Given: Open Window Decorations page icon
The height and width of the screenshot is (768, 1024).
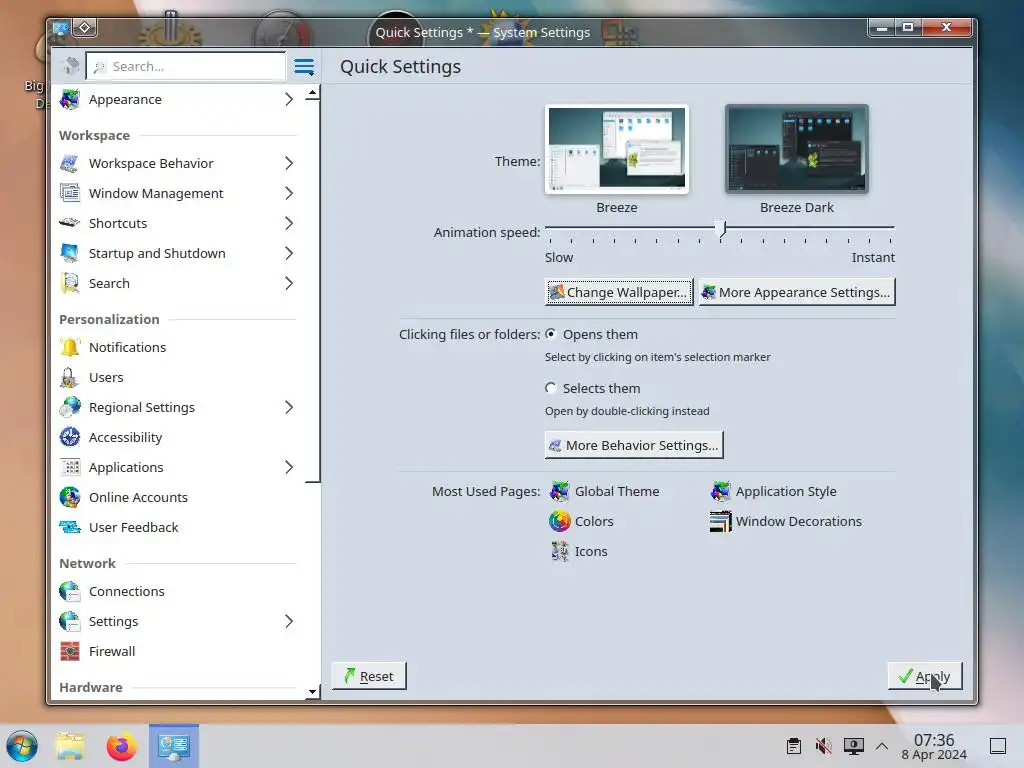Looking at the screenshot, I should [720, 521].
